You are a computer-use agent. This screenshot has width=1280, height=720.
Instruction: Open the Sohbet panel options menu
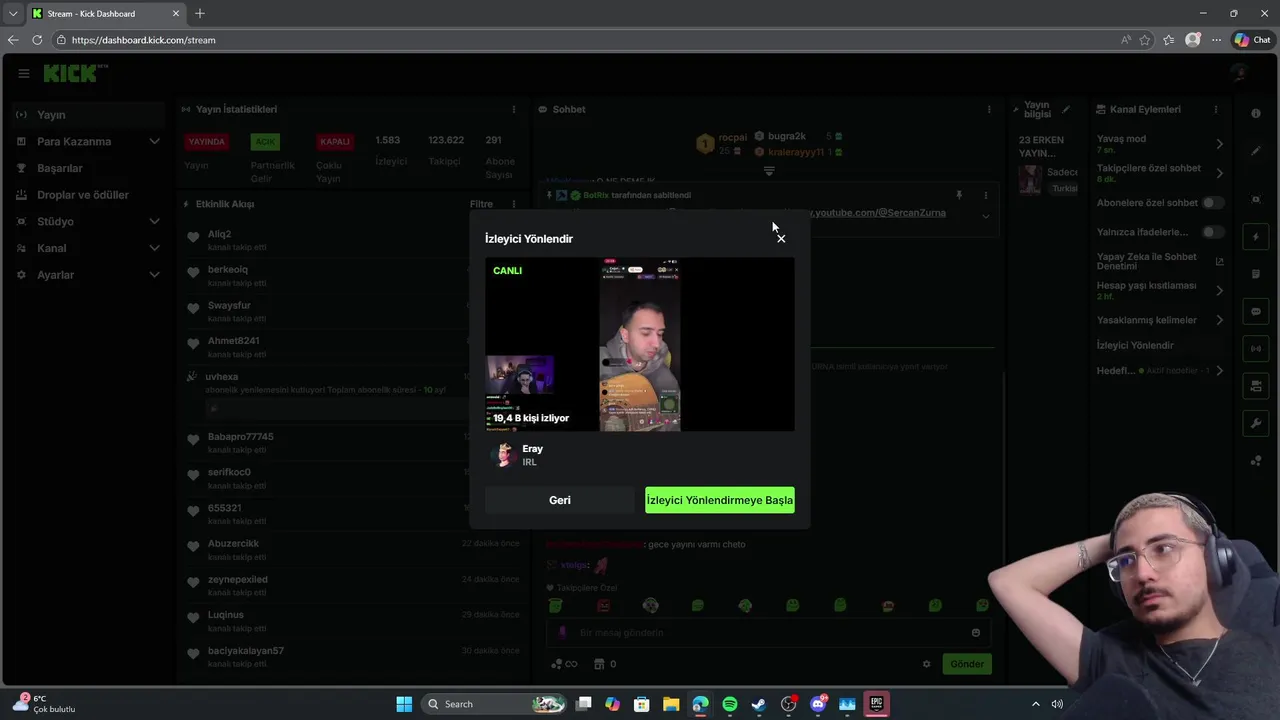click(989, 109)
